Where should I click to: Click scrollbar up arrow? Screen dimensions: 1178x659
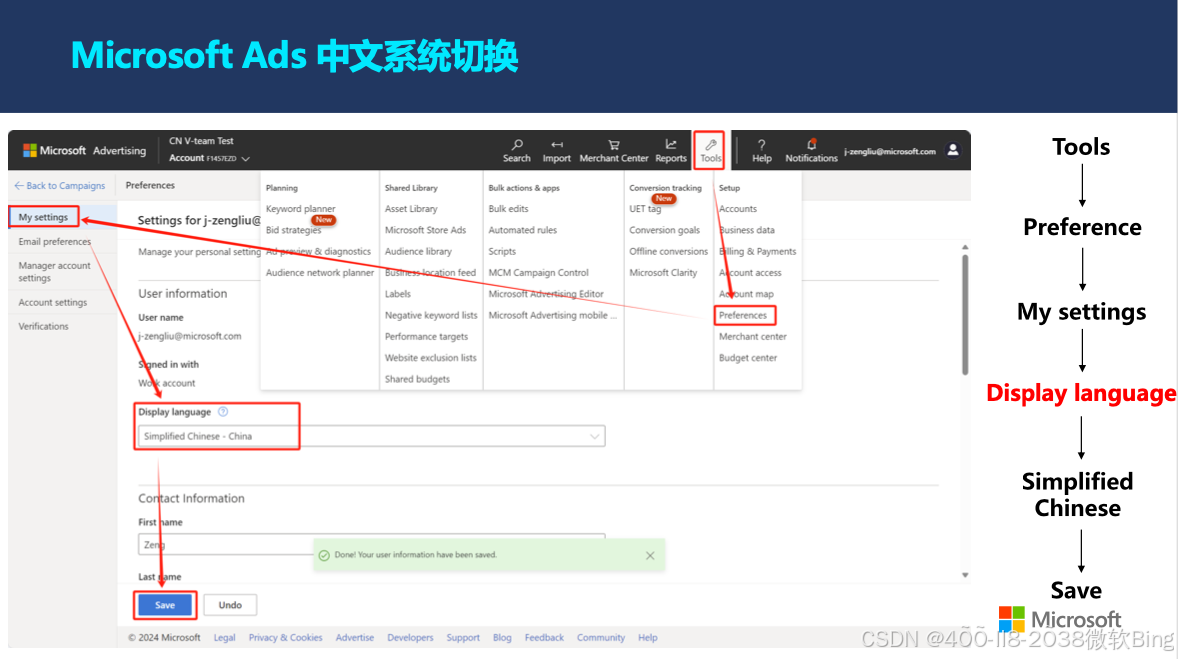coord(965,246)
